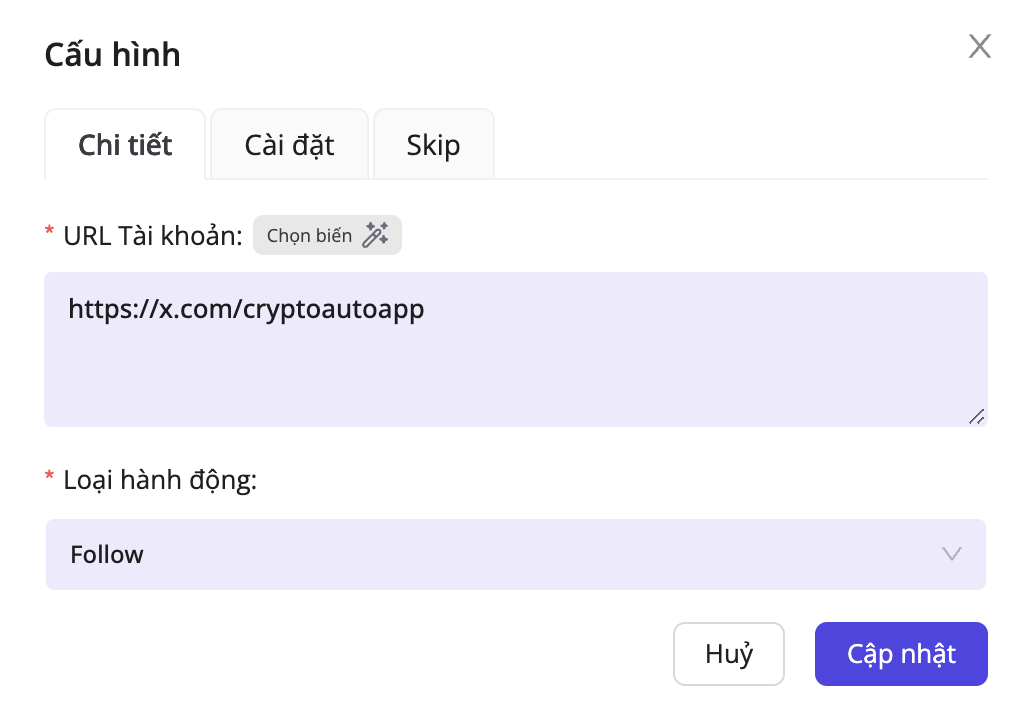The height and width of the screenshot is (716, 1026).
Task: Focus the URL Tài khoản text area
Action: coord(515,350)
